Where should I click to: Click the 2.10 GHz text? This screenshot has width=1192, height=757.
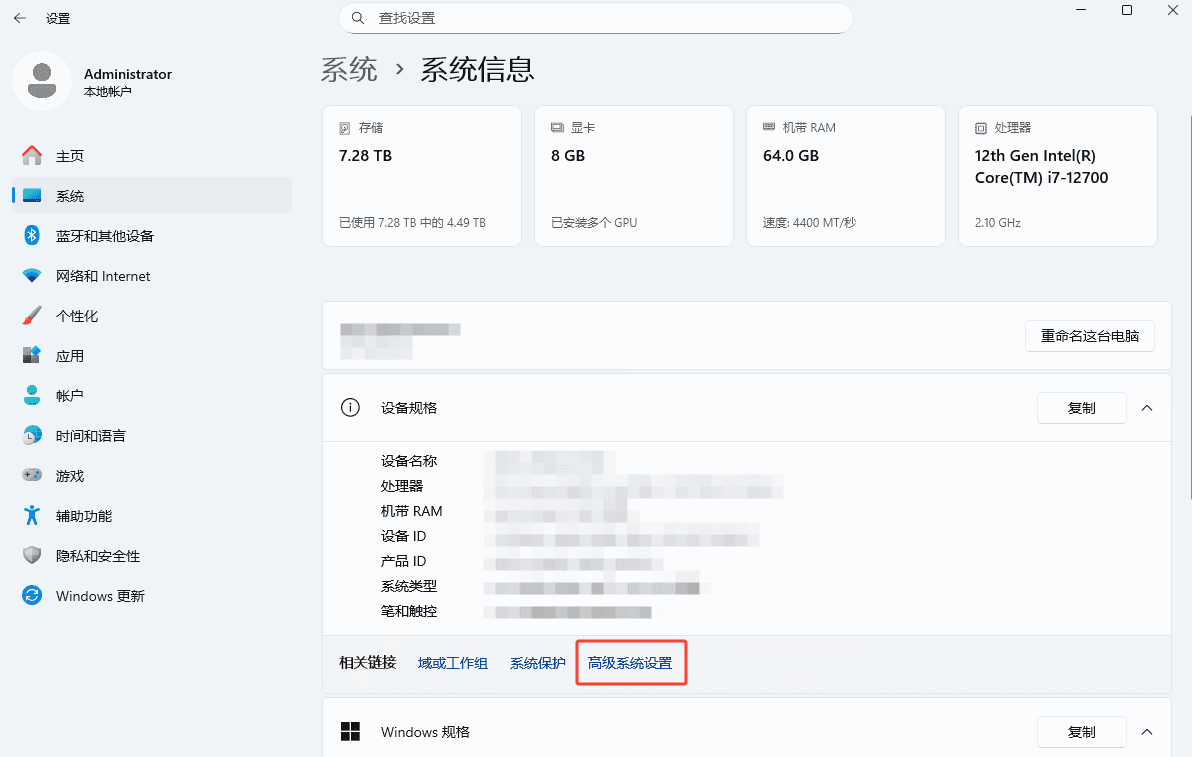998,223
